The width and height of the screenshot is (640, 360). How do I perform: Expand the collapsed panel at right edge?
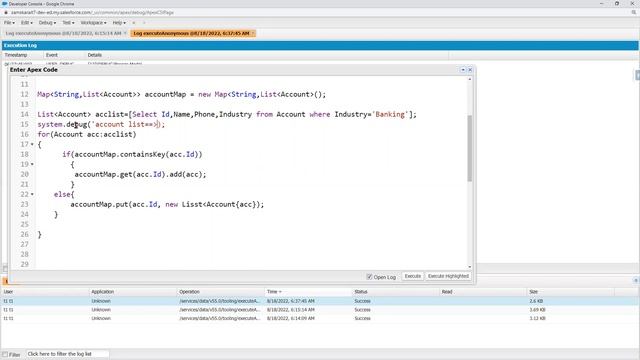pos(637,75)
